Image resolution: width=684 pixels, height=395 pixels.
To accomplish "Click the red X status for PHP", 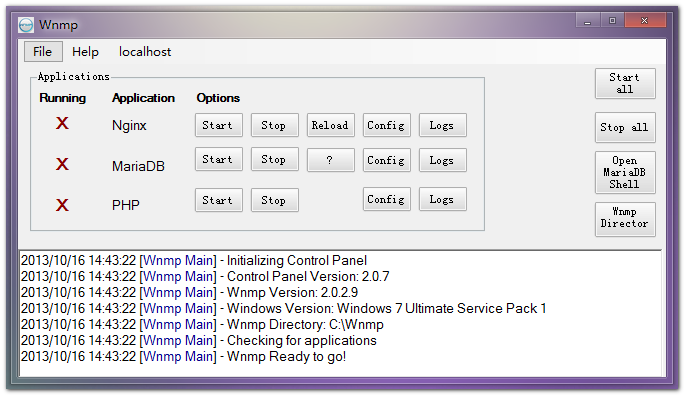I will point(62,205).
